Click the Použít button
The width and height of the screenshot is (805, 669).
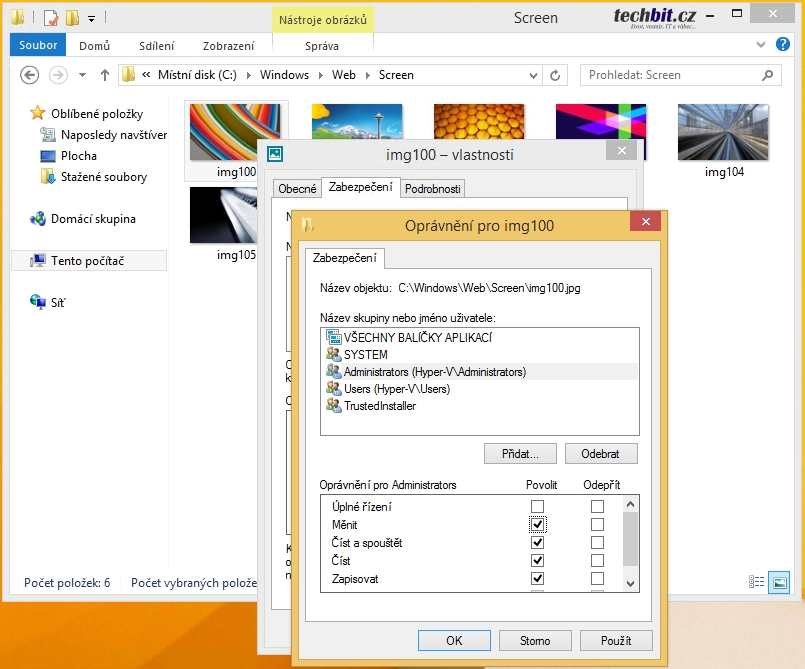click(616, 641)
